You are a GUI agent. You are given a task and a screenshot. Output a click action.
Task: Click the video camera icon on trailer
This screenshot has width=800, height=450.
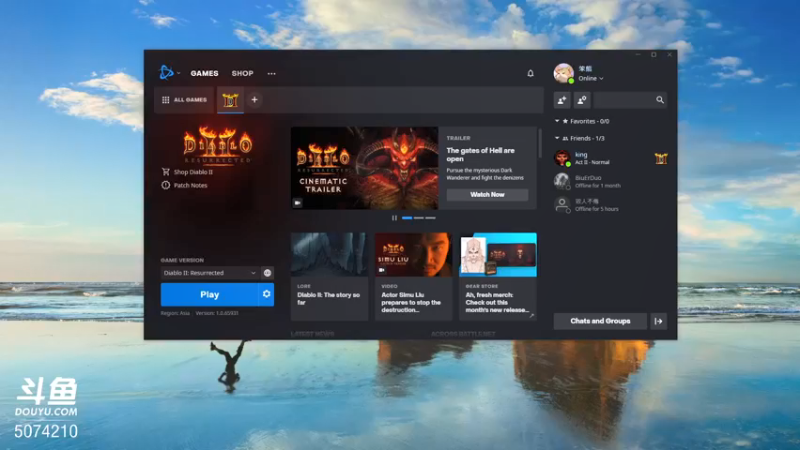[298, 203]
